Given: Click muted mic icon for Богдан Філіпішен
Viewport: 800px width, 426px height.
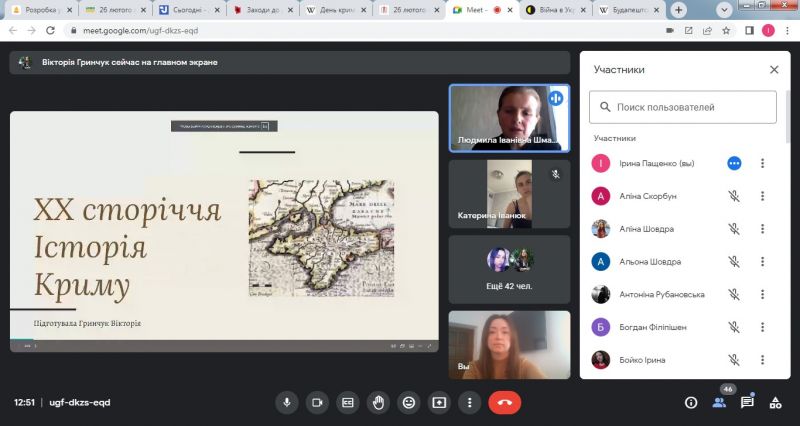Looking at the screenshot, I should [734, 327].
